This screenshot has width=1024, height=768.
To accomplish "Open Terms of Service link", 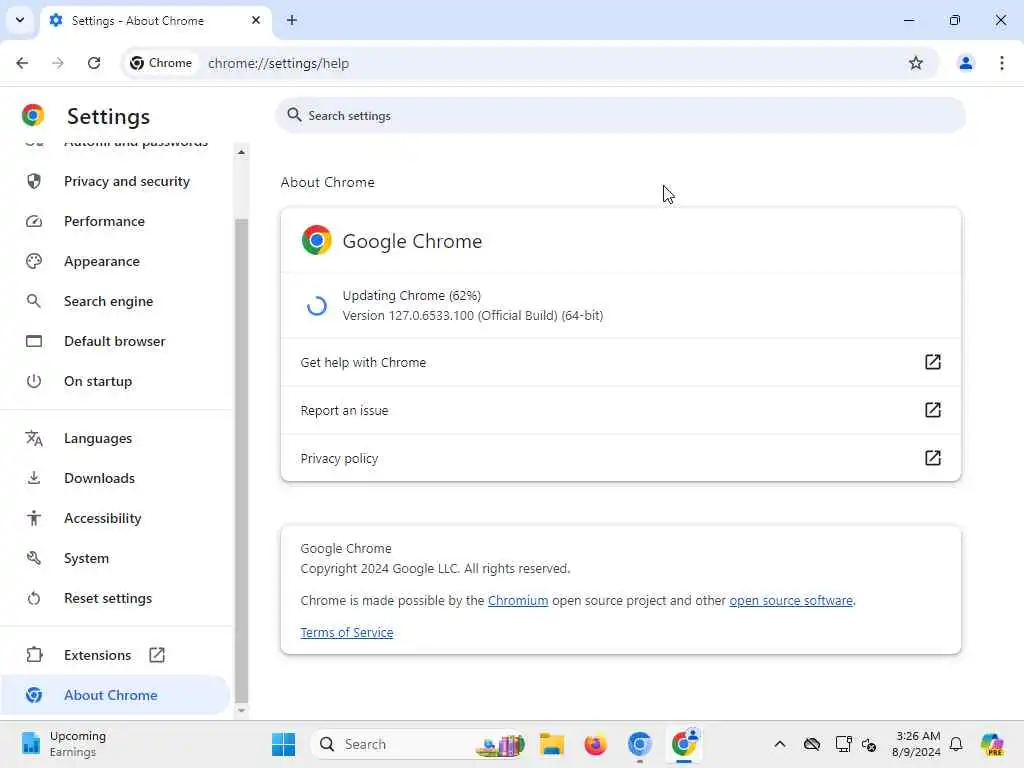I will (347, 633).
